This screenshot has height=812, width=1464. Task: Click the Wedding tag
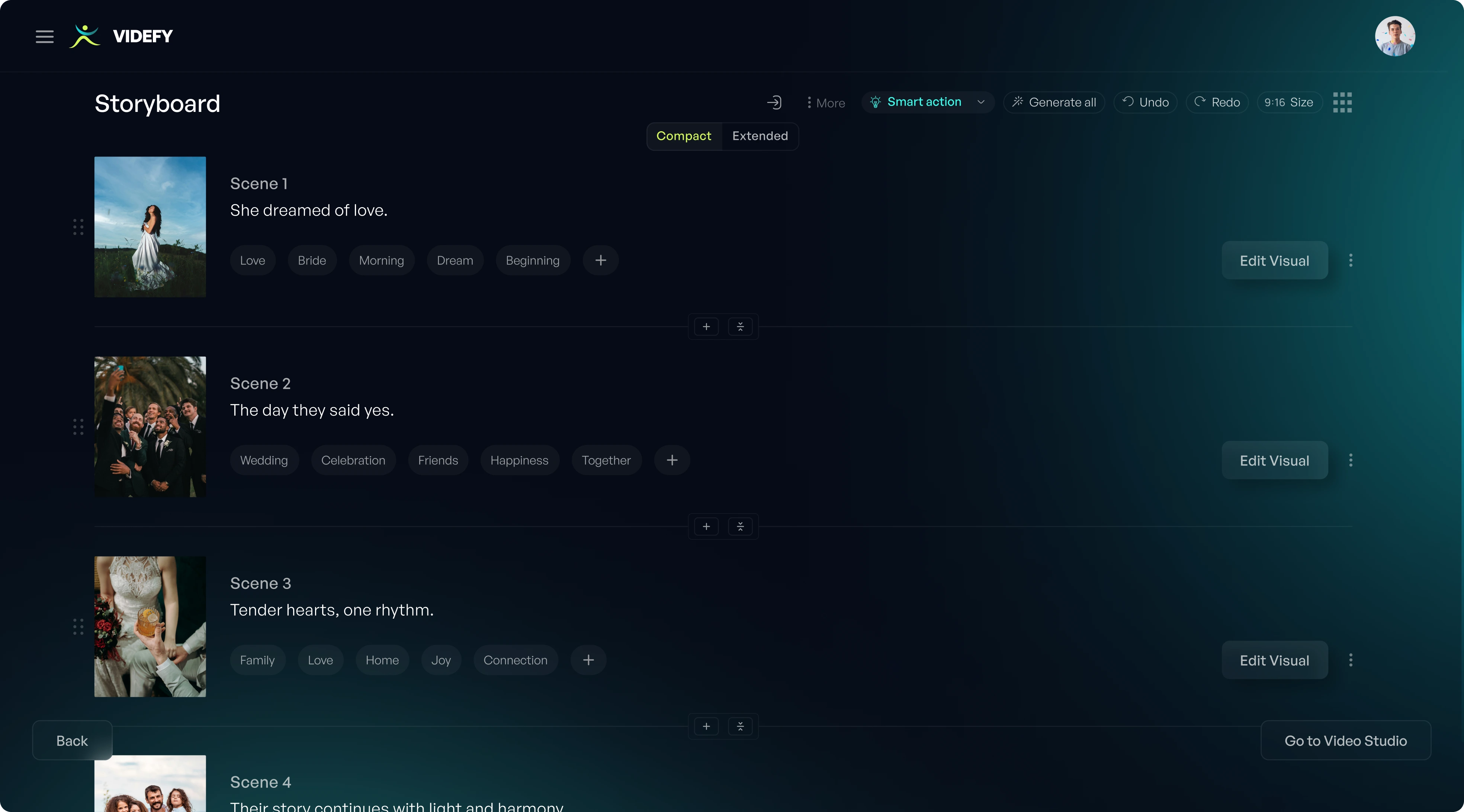(264, 460)
